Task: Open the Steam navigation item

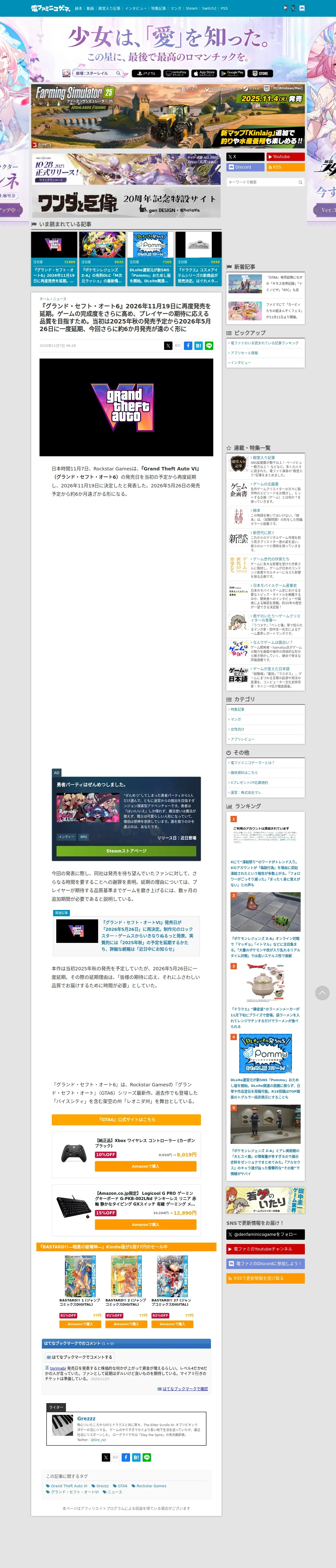Action: 192,9
